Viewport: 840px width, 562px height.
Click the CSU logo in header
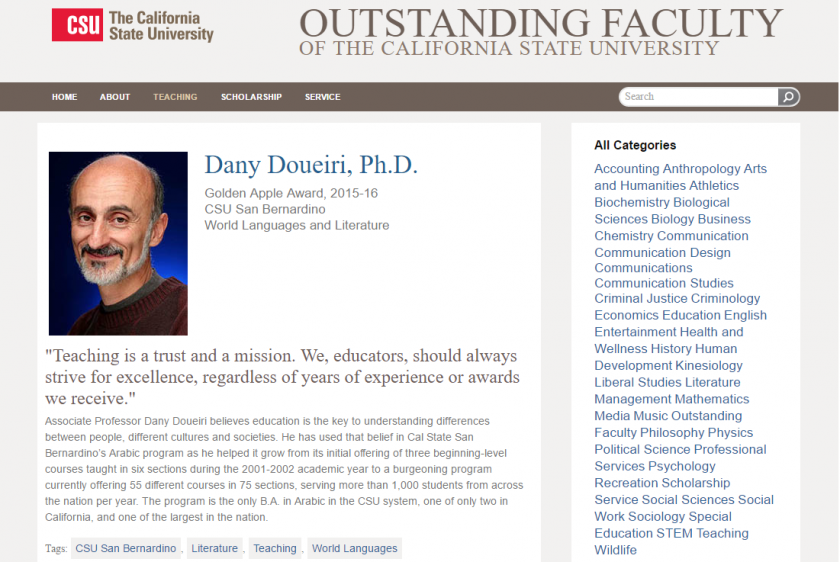133,26
